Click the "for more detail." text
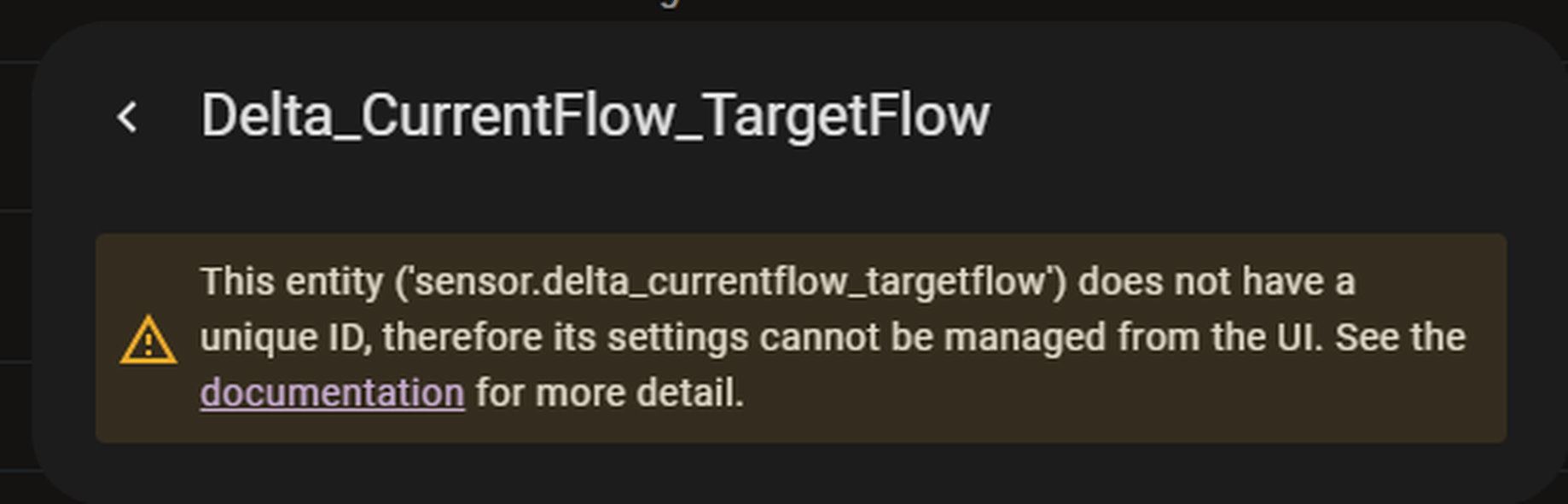The image size is (1568, 504). (610, 393)
